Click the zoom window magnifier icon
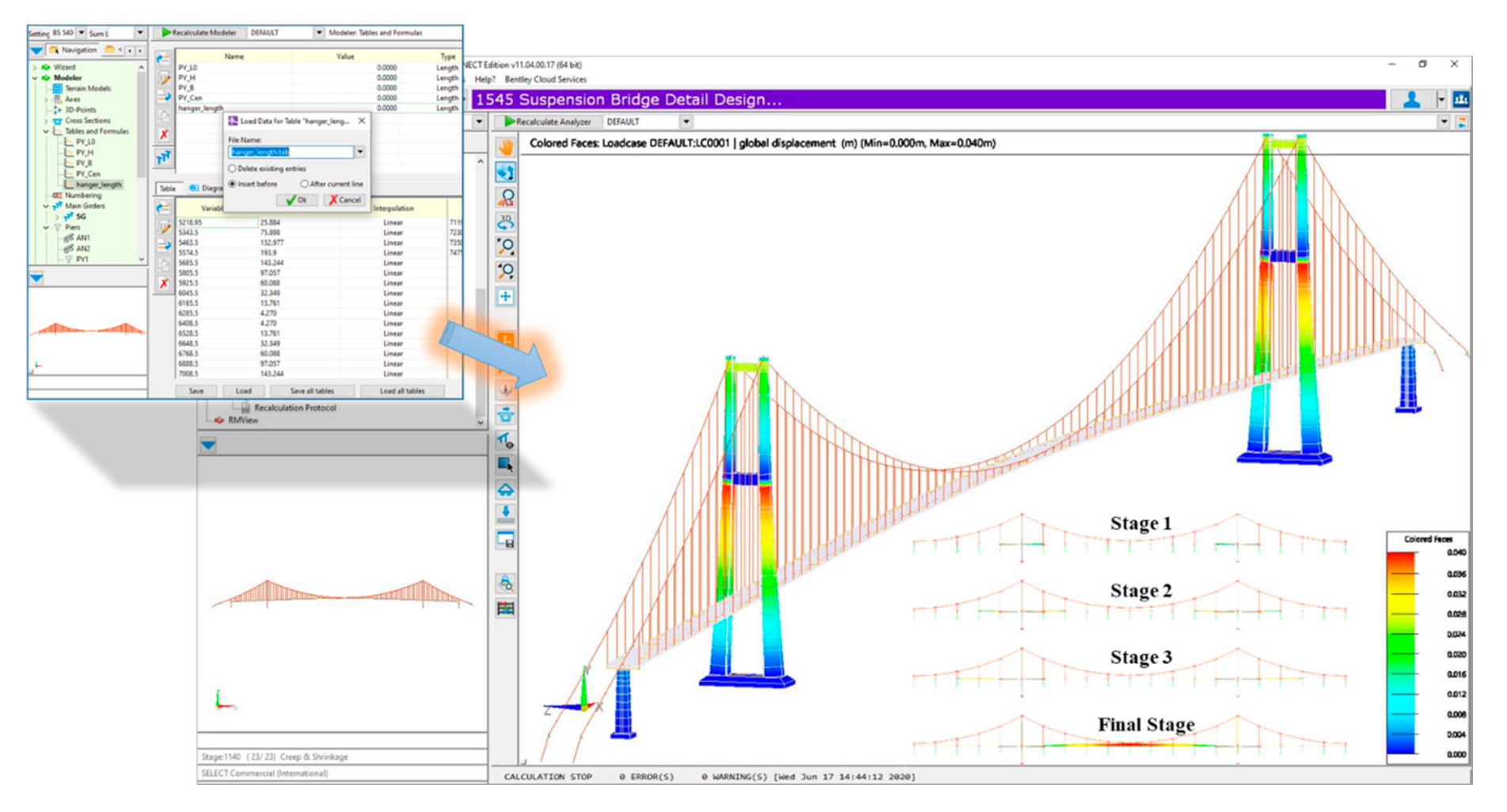Screen dimensions: 1507x812 506,246
